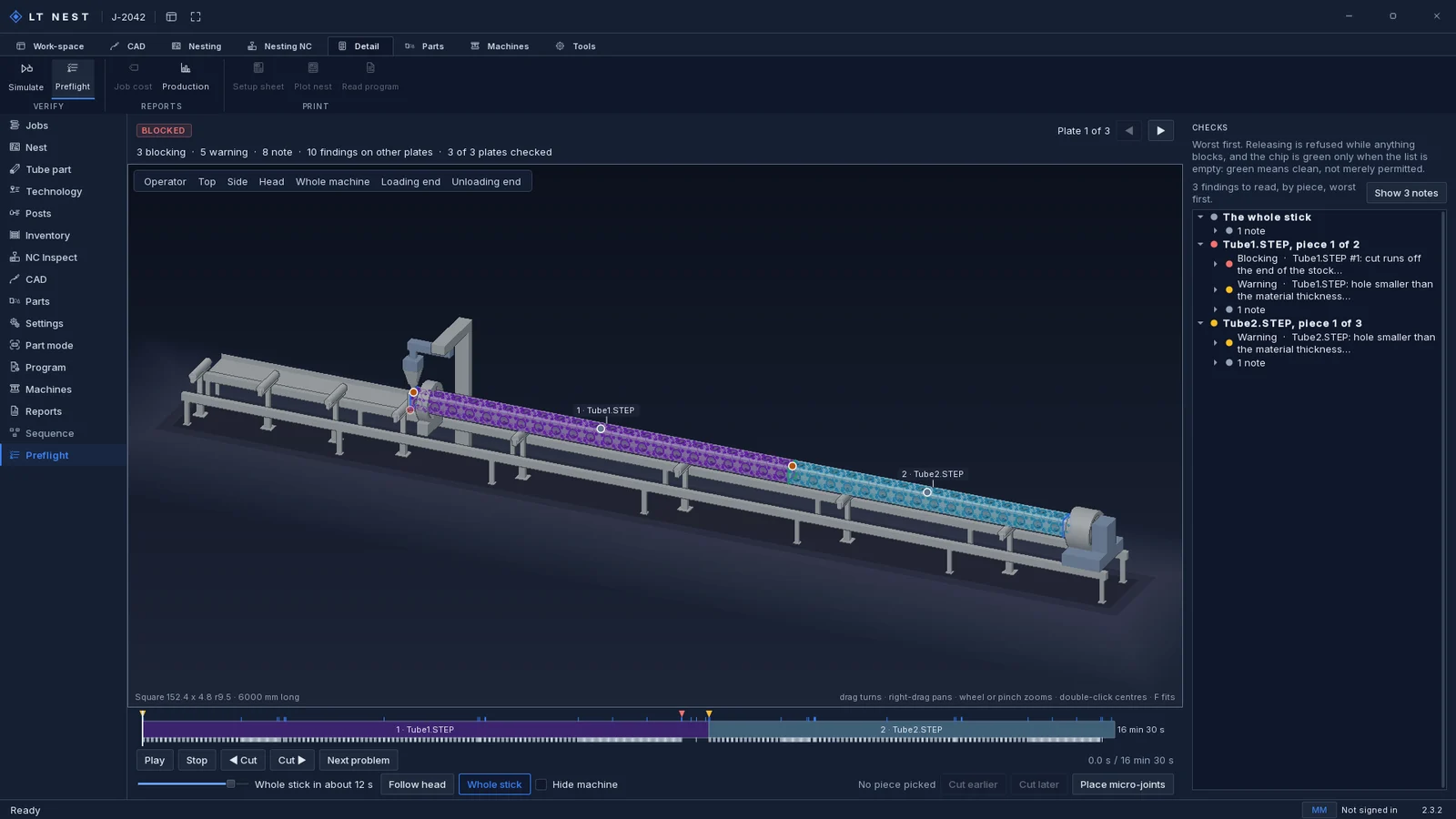Select the Loading end camera view

click(410, 182)
